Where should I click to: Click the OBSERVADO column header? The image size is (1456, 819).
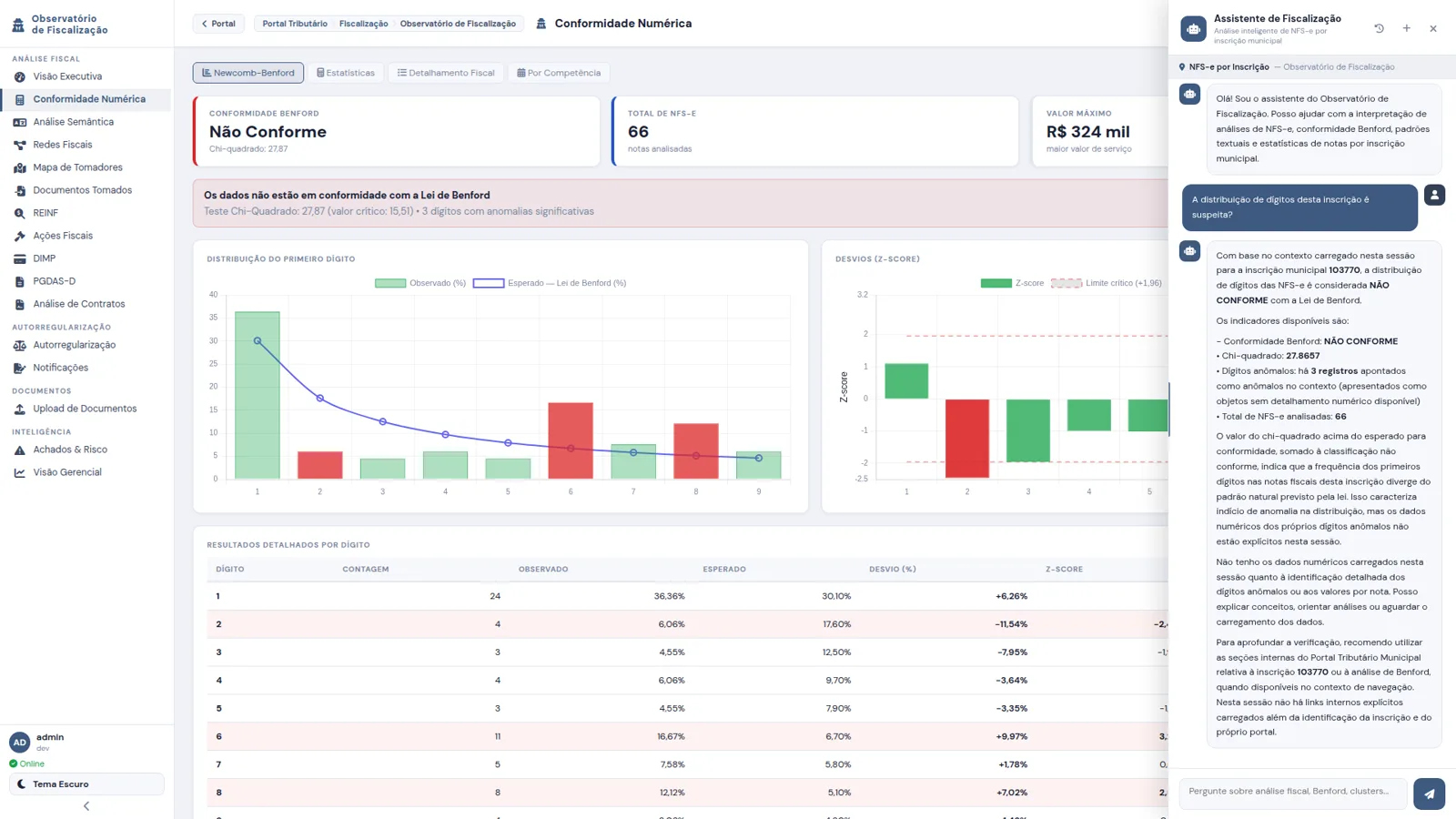[543, 570]
